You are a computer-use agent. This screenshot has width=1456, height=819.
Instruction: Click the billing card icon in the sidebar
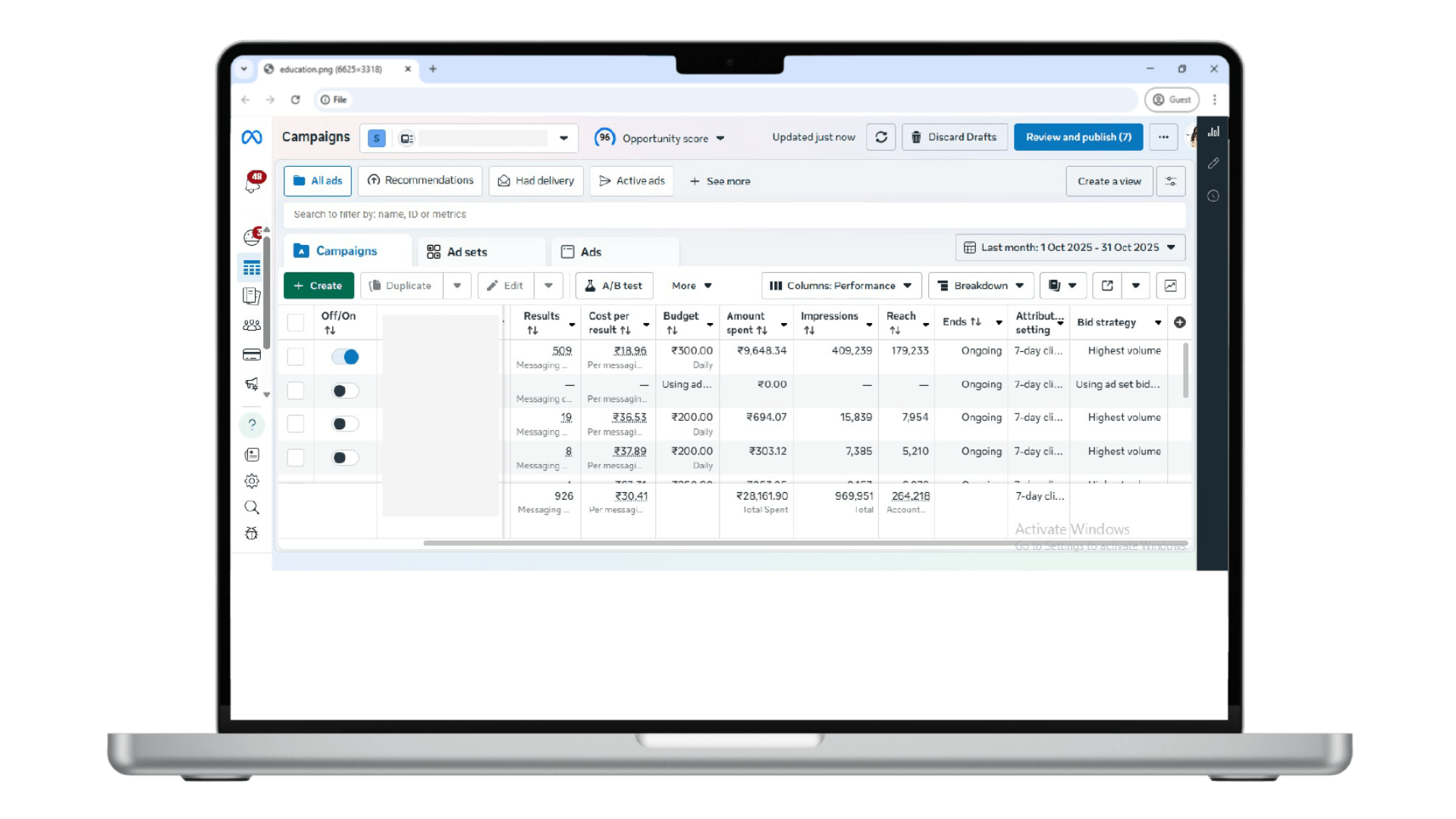pos(252,355)
